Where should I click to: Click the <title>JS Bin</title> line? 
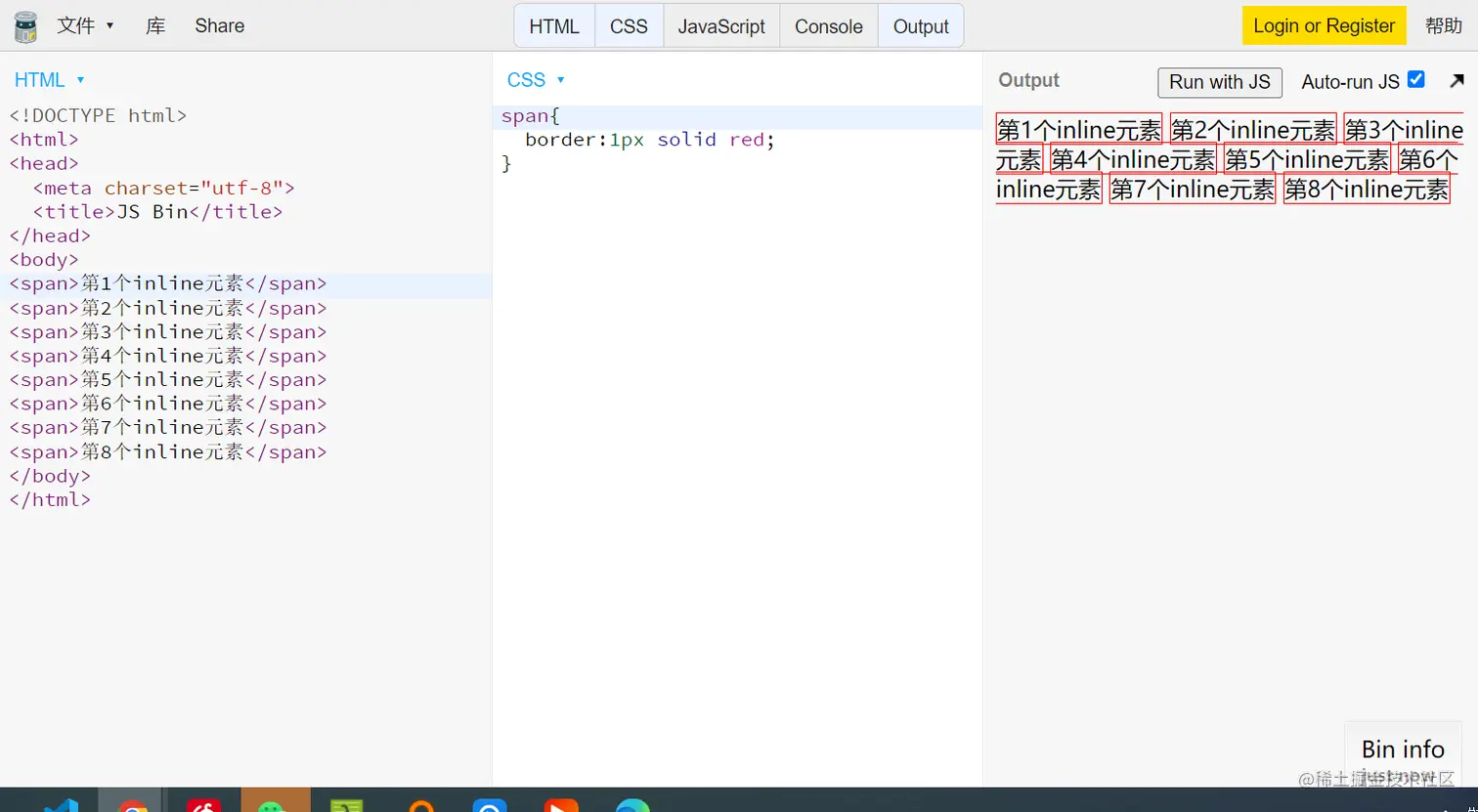point(157,211)
